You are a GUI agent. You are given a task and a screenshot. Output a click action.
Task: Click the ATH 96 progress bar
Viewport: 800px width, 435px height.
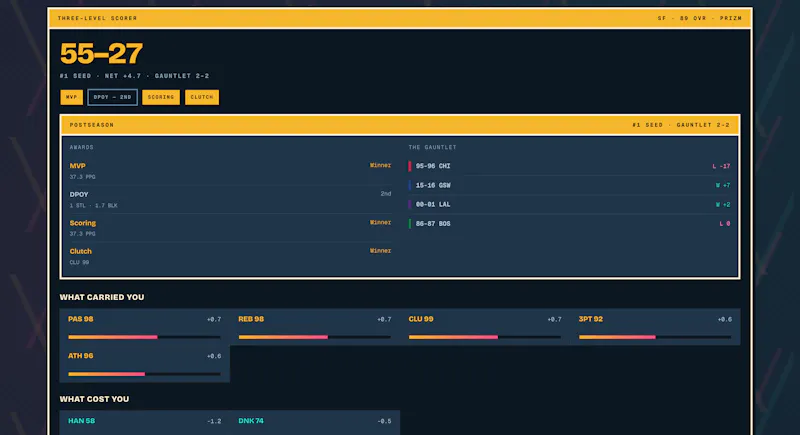(x=144, y=374)
